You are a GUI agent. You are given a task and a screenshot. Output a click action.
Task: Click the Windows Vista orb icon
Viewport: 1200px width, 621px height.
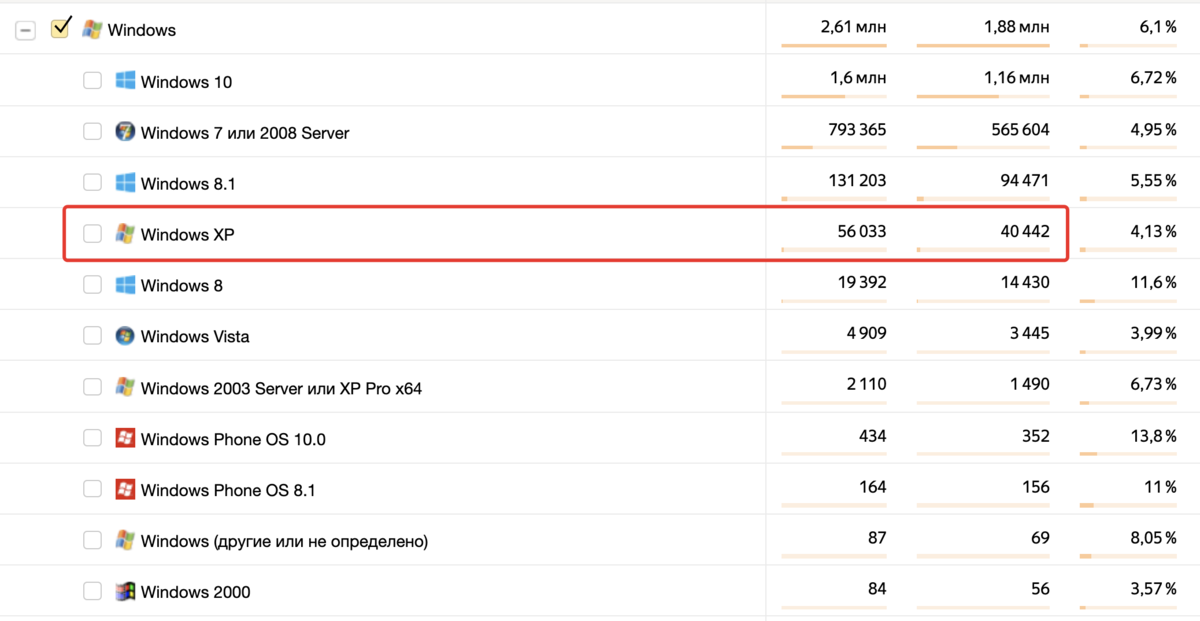pyautogui.click(x=125, y=335)
